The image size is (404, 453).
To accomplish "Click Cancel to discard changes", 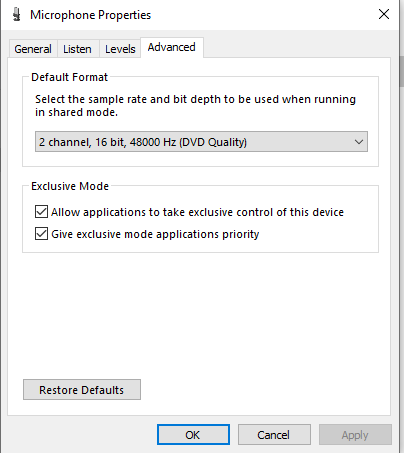I will [x=274, y=435].
